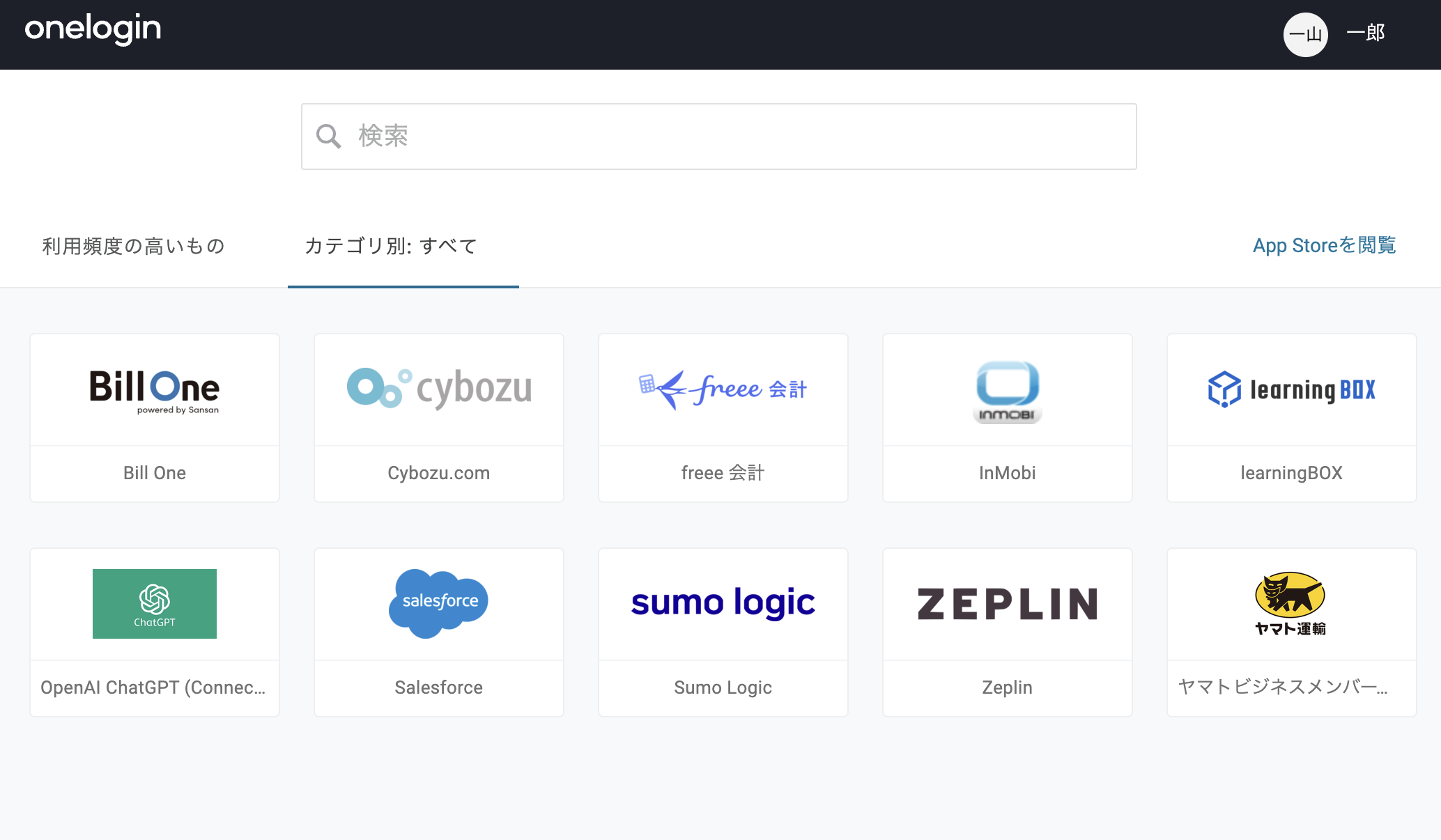Click the Cybozu.com label
The height and width of the screenshot is (840, 1441).
point(438,473)
